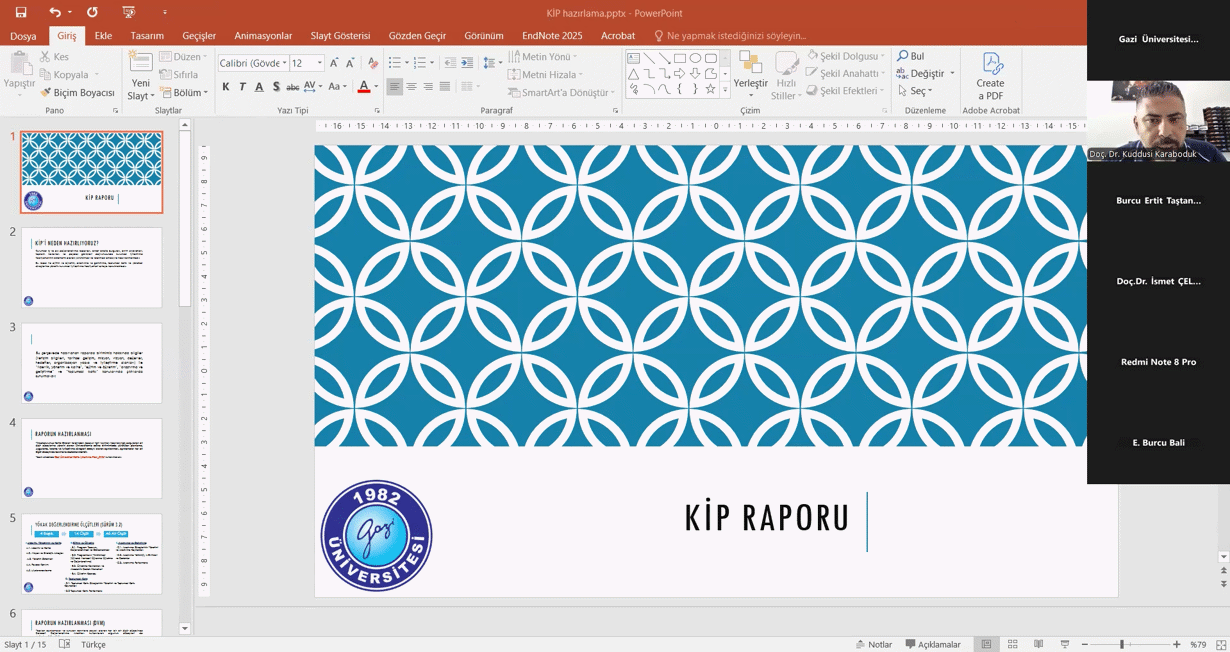Click the zoom in plus button
This screenshot has width=1230, height=652.
click(x=1176, y=644)
